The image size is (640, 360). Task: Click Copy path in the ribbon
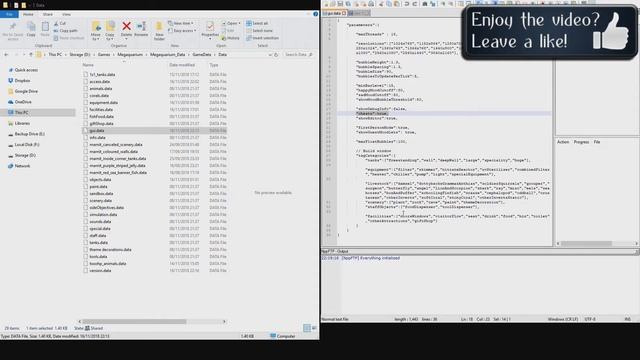[66, 31]
